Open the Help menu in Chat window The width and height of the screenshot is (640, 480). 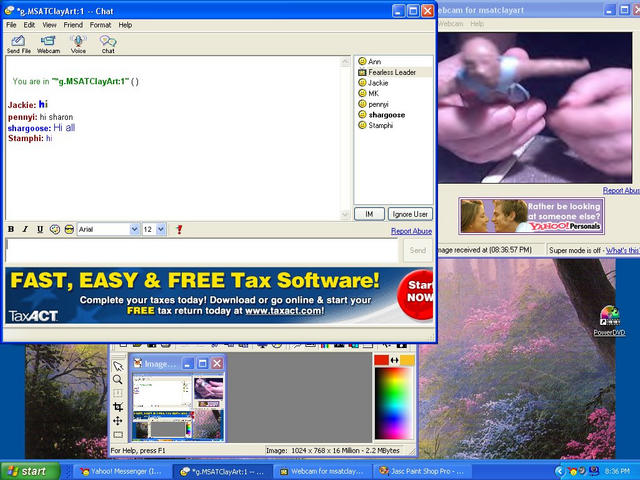(125, 25)
